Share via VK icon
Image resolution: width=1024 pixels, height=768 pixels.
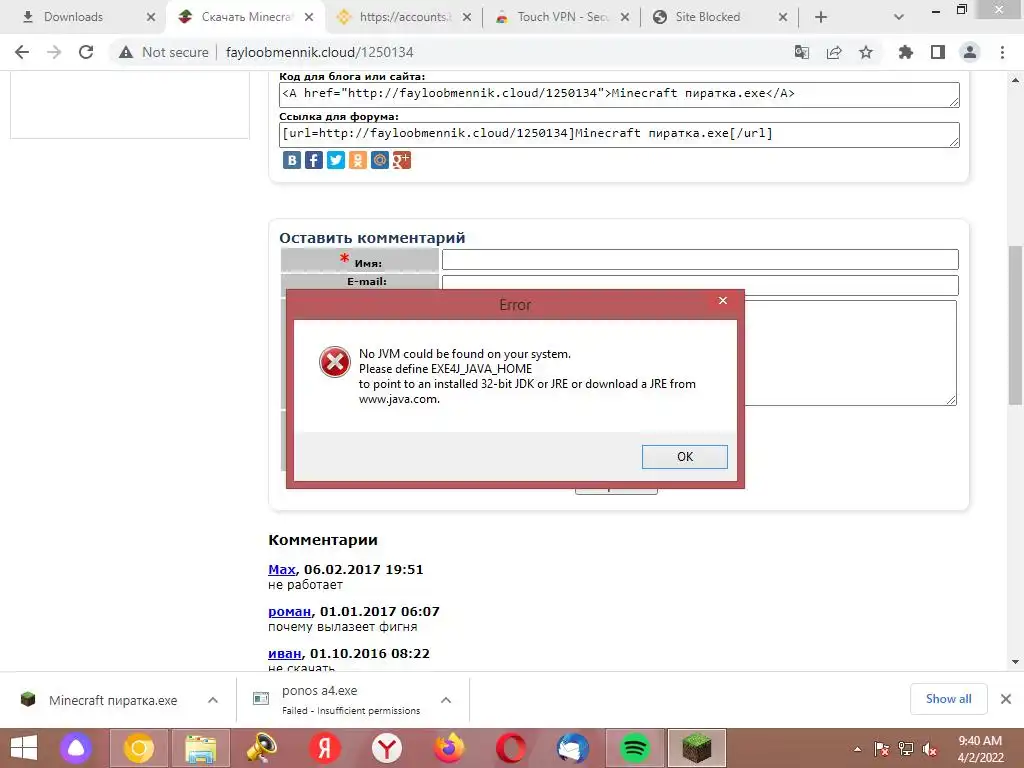292,160
